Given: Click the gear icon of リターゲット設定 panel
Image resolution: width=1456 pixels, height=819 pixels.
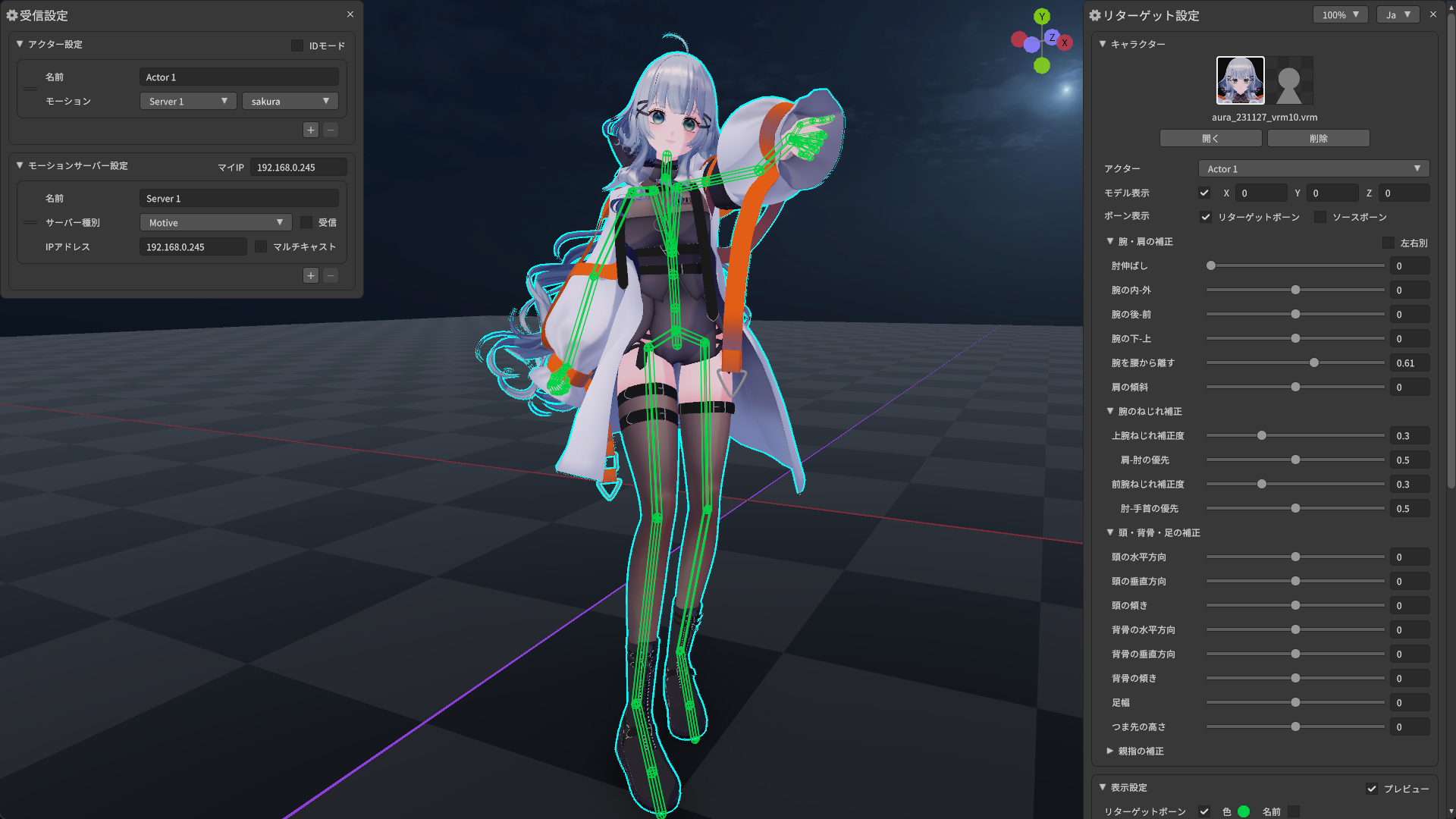Looking at the screenshot, I should [1095, 15].
